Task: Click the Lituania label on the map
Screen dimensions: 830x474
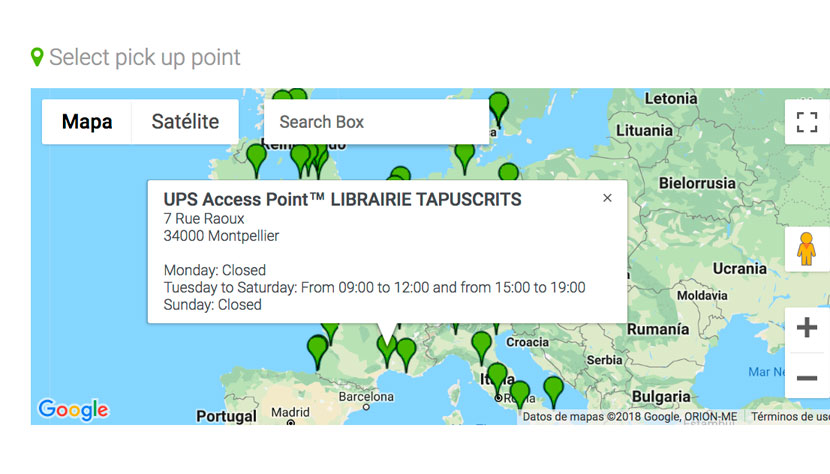Action: (x=644, y=130)
